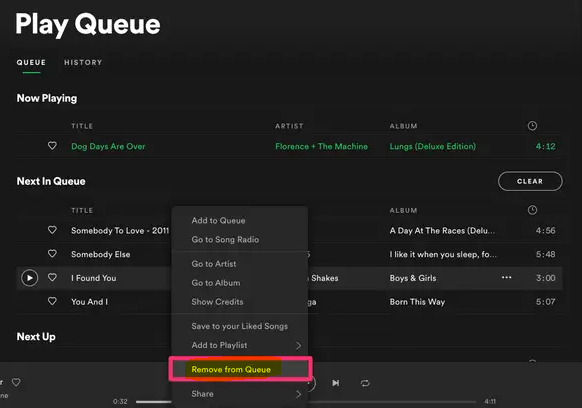This screenshot has width=582, height=408.
Task: Open album Born This Way
Action: point(417,302)
